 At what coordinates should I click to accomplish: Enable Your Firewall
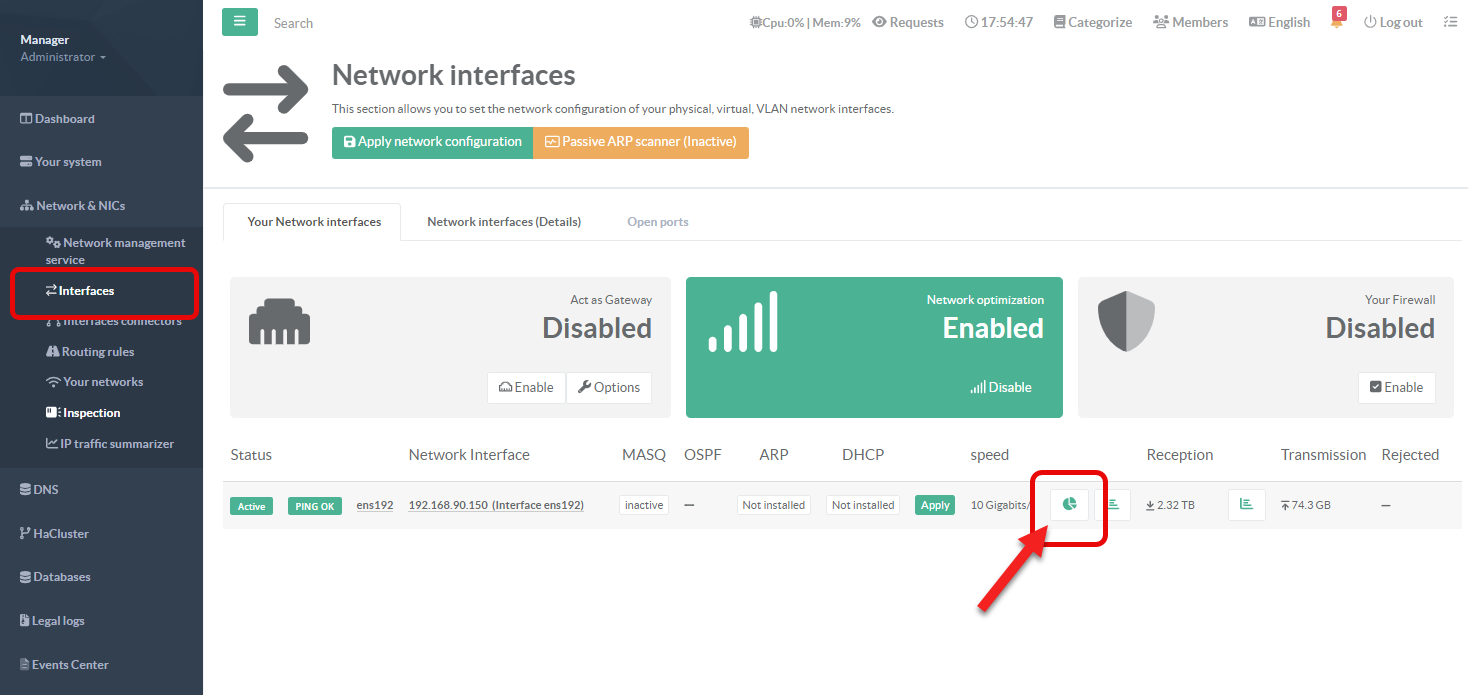point(1396,388)
